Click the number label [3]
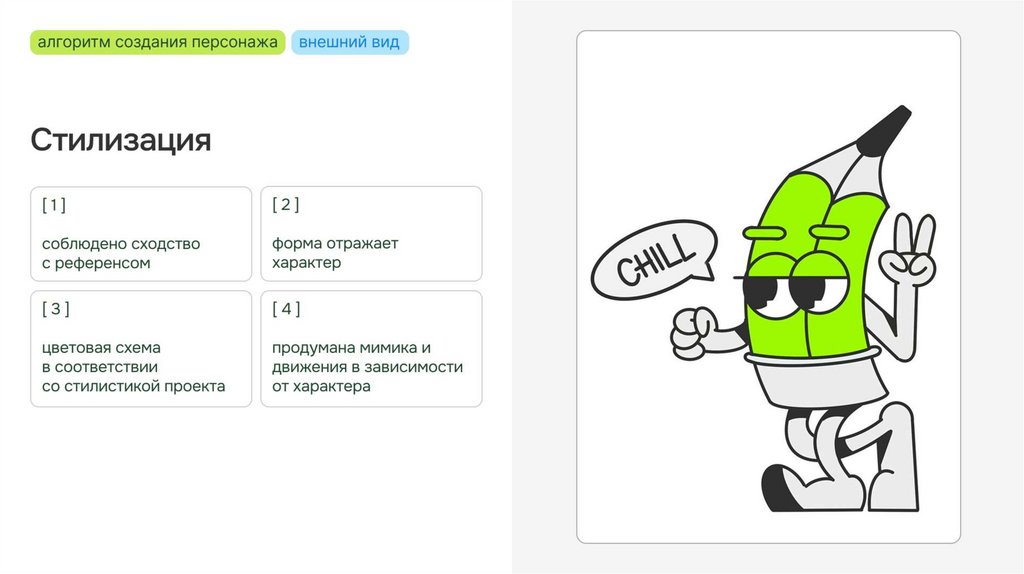 click(56, 309)
